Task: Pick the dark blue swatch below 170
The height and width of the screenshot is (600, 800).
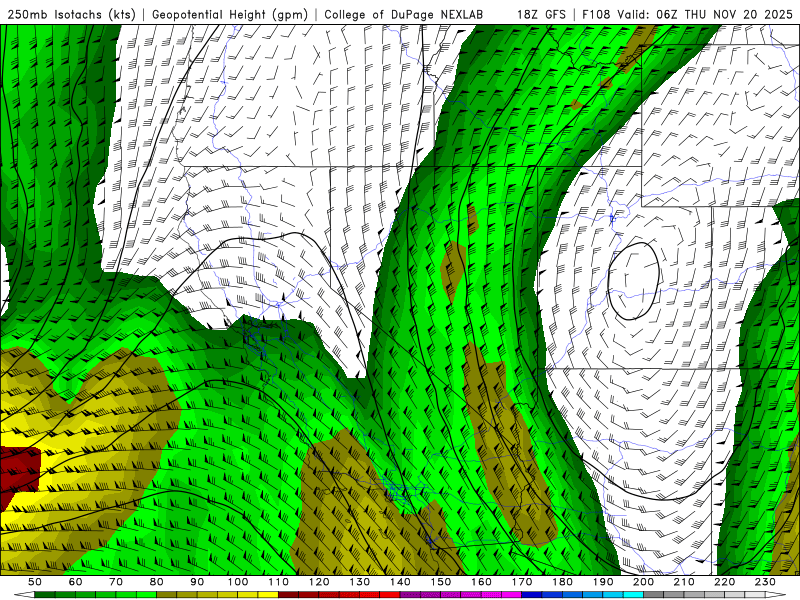Action: (532, 595)
